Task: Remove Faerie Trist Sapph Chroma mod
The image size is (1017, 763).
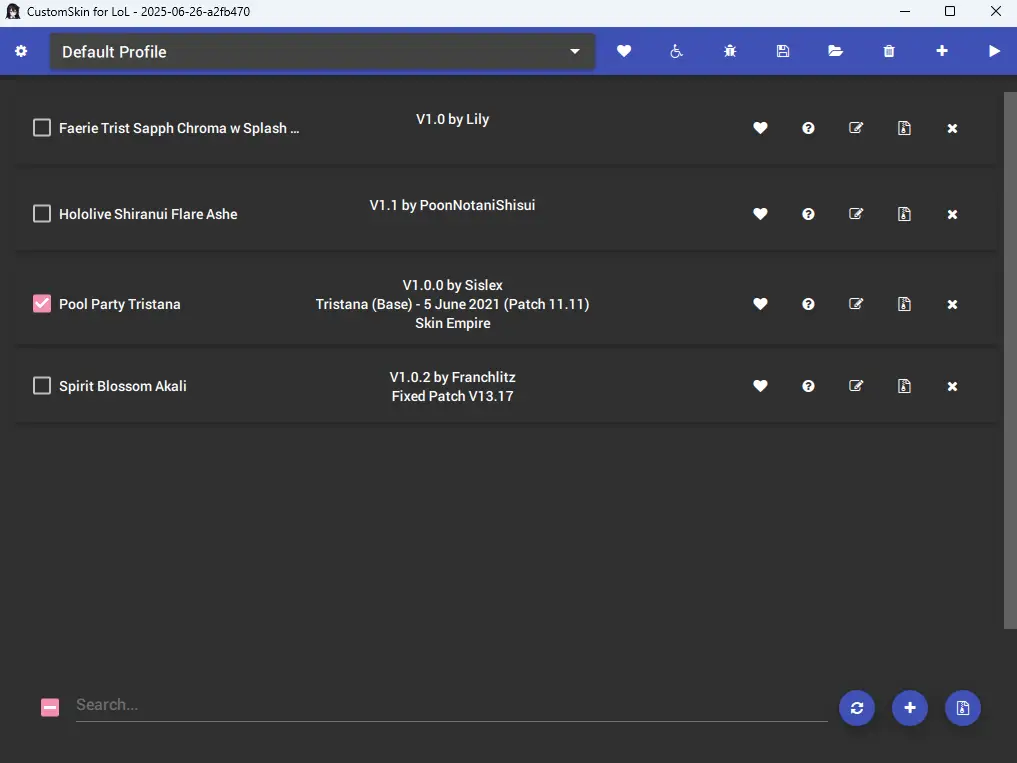Action: click(952, 128)
